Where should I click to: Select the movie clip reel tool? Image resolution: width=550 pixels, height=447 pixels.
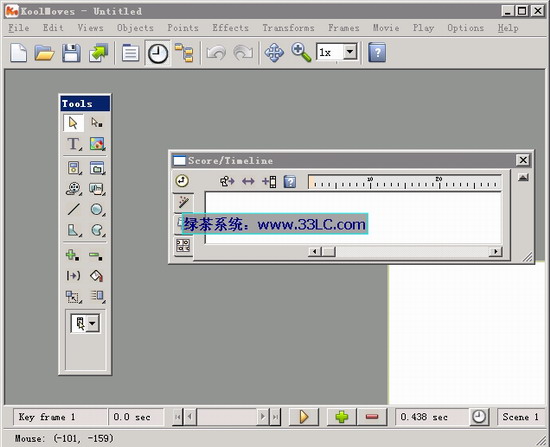tap(73, 189)
